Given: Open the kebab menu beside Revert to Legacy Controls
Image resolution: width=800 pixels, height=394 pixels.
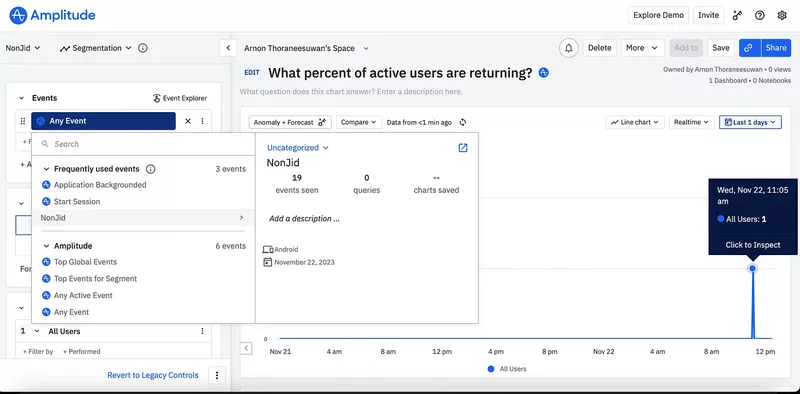Looking at the screenshot, I should [217, 375].
